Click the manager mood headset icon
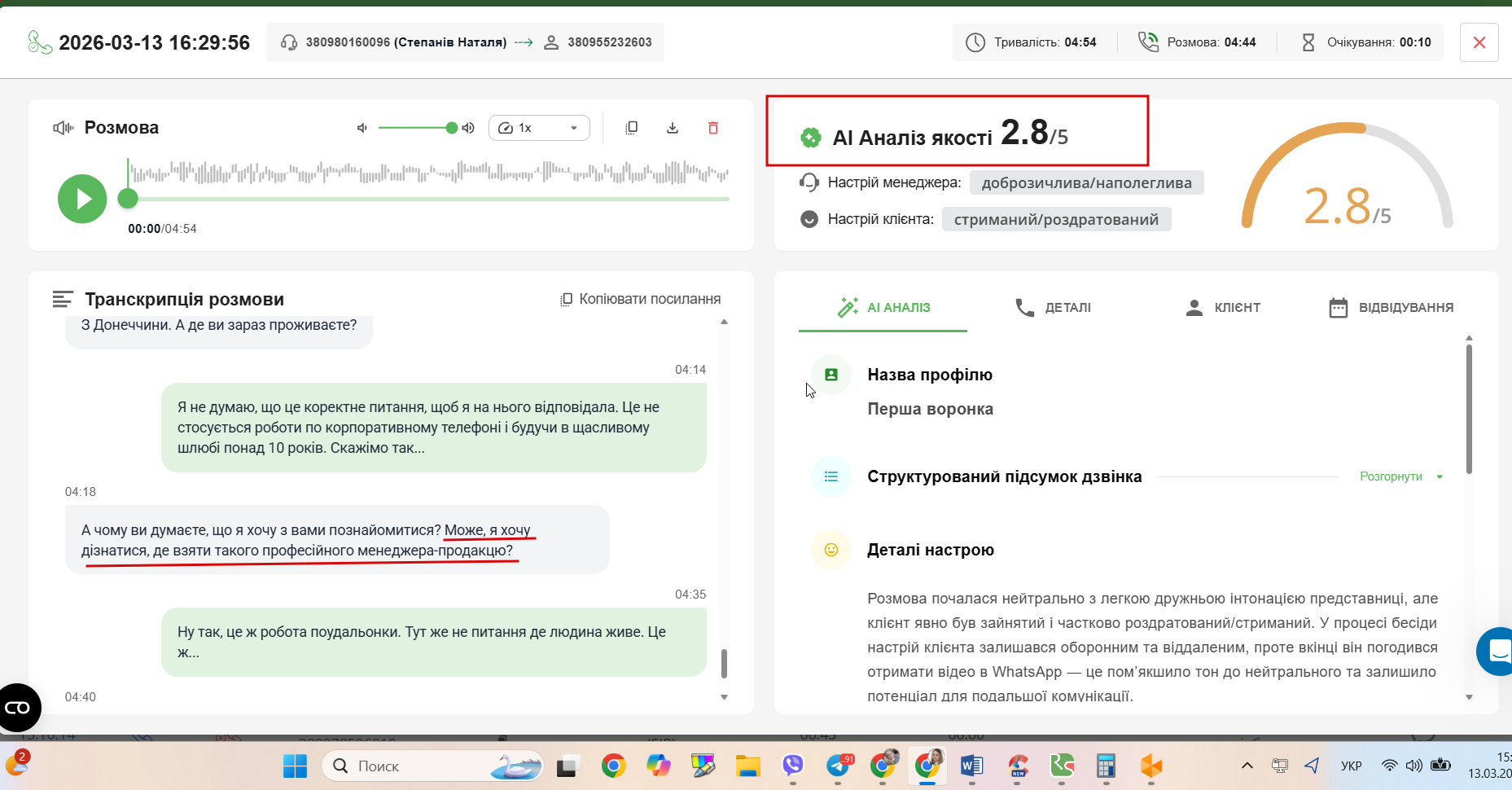 coord(809,182)
